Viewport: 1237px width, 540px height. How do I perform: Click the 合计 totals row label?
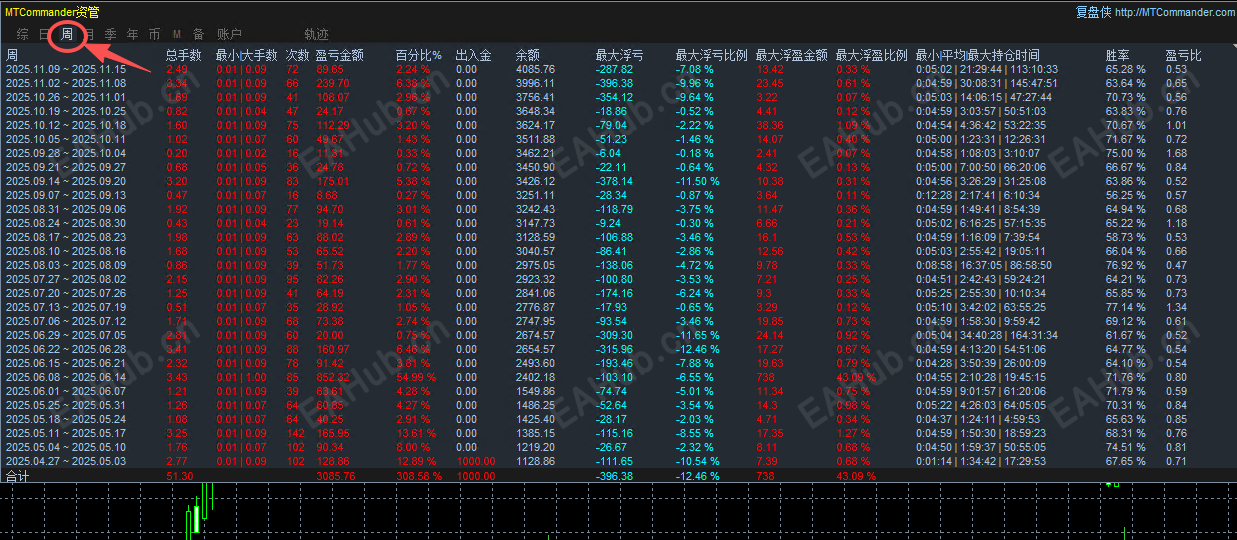[x=17, y=476]
